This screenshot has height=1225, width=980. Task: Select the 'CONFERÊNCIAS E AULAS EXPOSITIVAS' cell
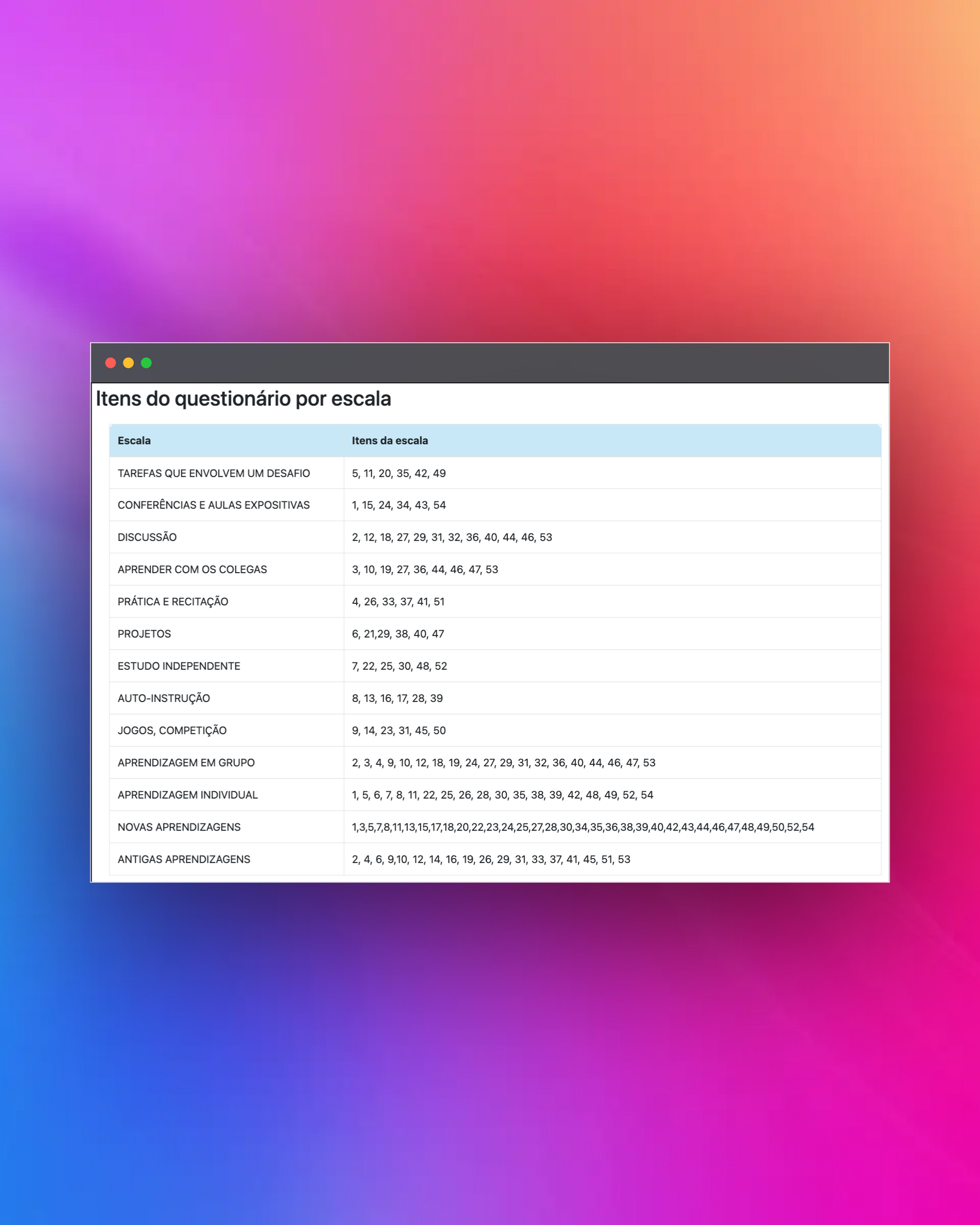pos(214,505)
